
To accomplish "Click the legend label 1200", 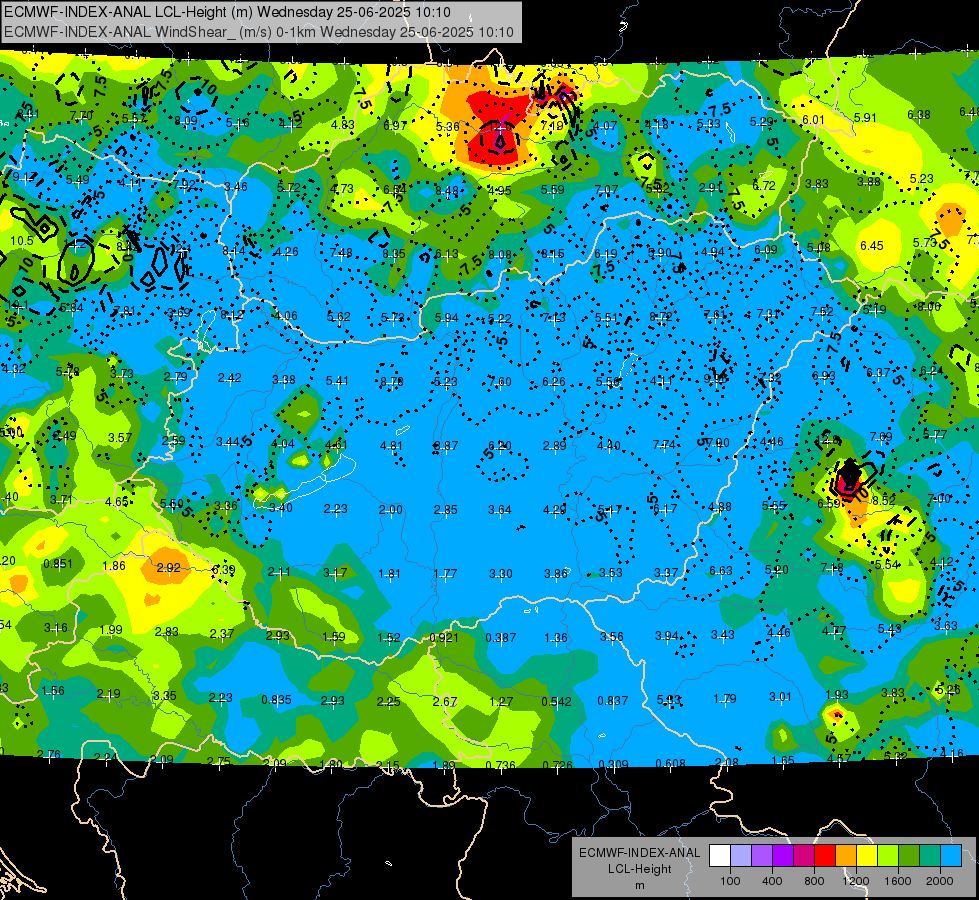I will 856,881.
